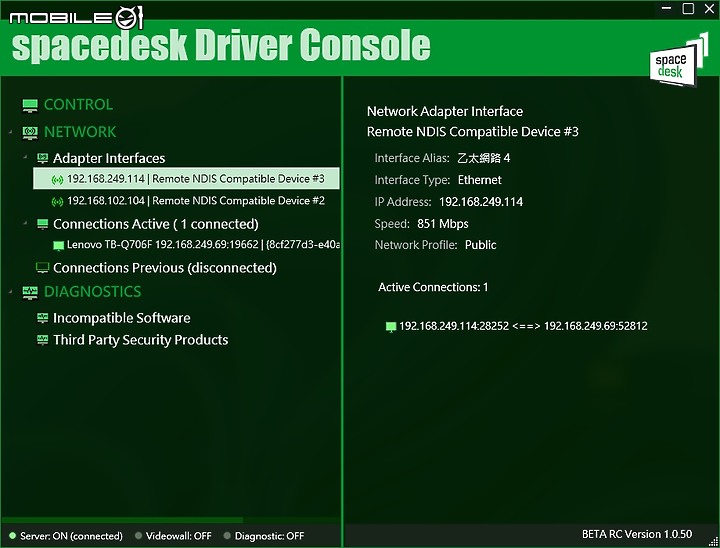Click IP Address value 192.168.249.114
The height and width of the screenshot is (548, 720).
tap(481, 202)
